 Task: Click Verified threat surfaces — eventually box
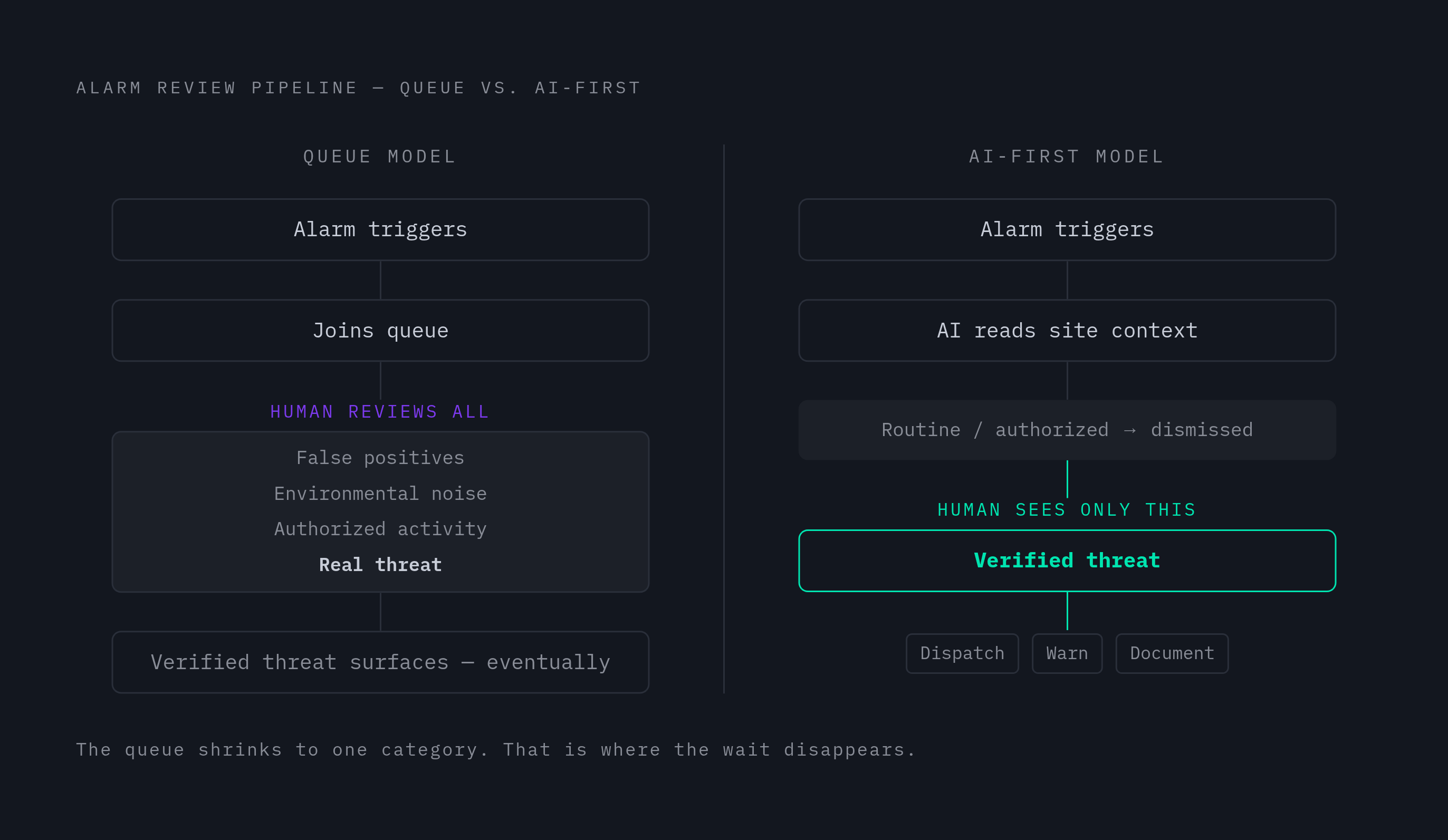tap(380, 662)
